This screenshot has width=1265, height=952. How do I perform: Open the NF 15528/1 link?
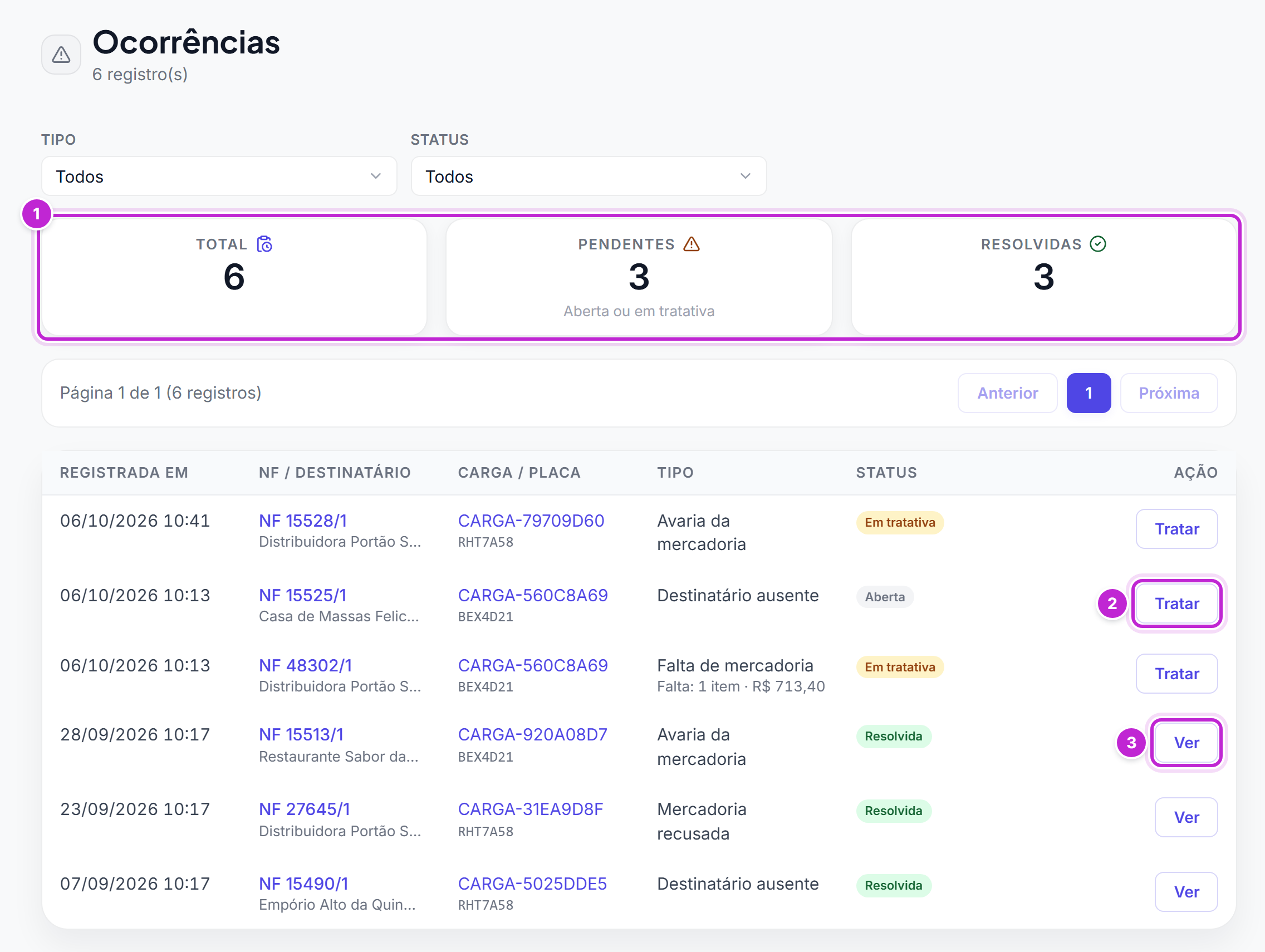tap(302, 521)
